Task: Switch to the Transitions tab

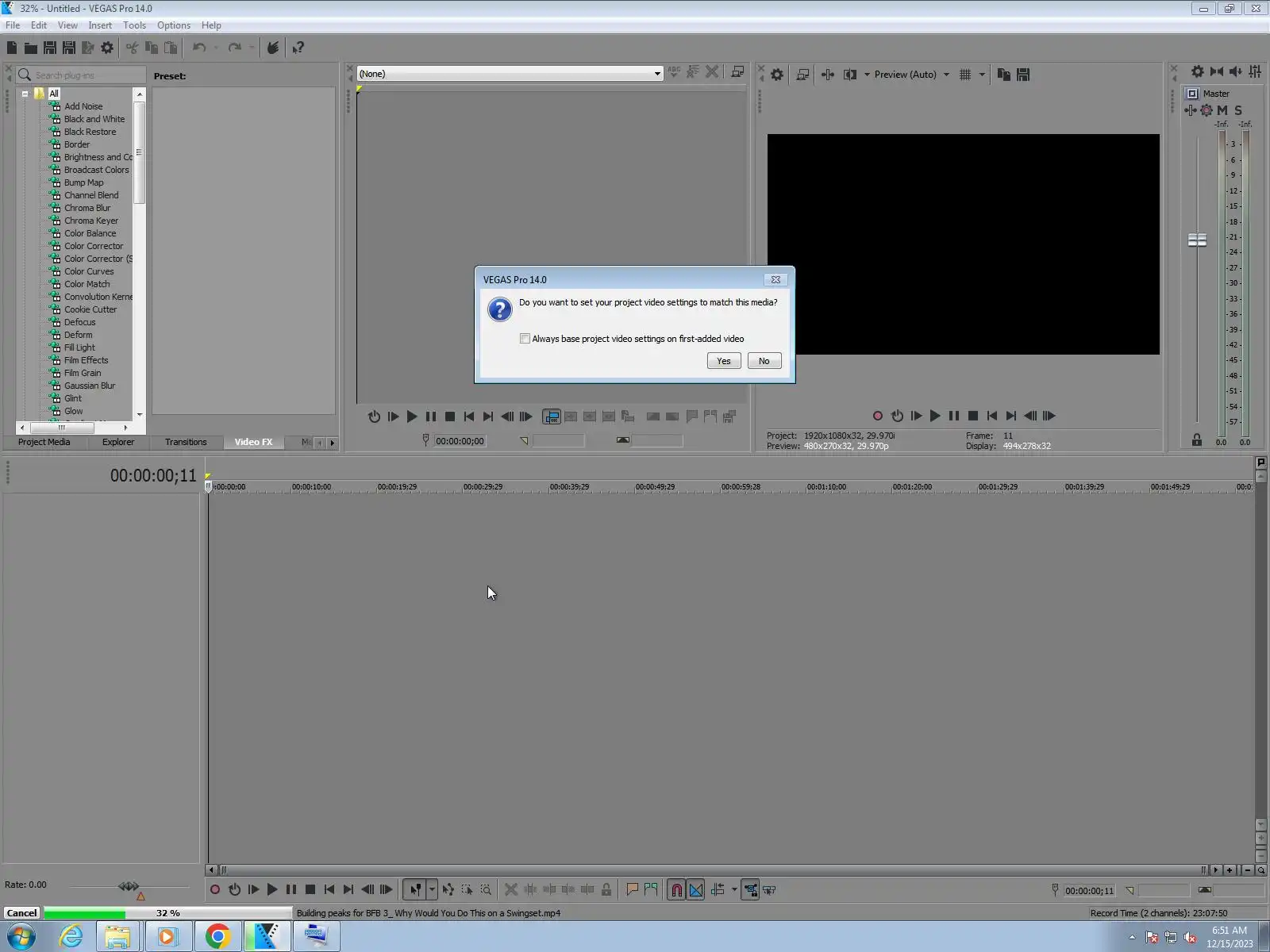Action: 186,442
